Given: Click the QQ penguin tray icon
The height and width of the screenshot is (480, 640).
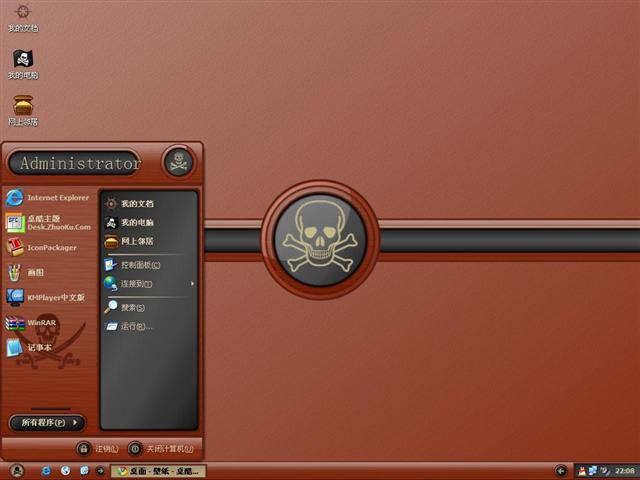Looking at the screenshot, I should (582, 471).
